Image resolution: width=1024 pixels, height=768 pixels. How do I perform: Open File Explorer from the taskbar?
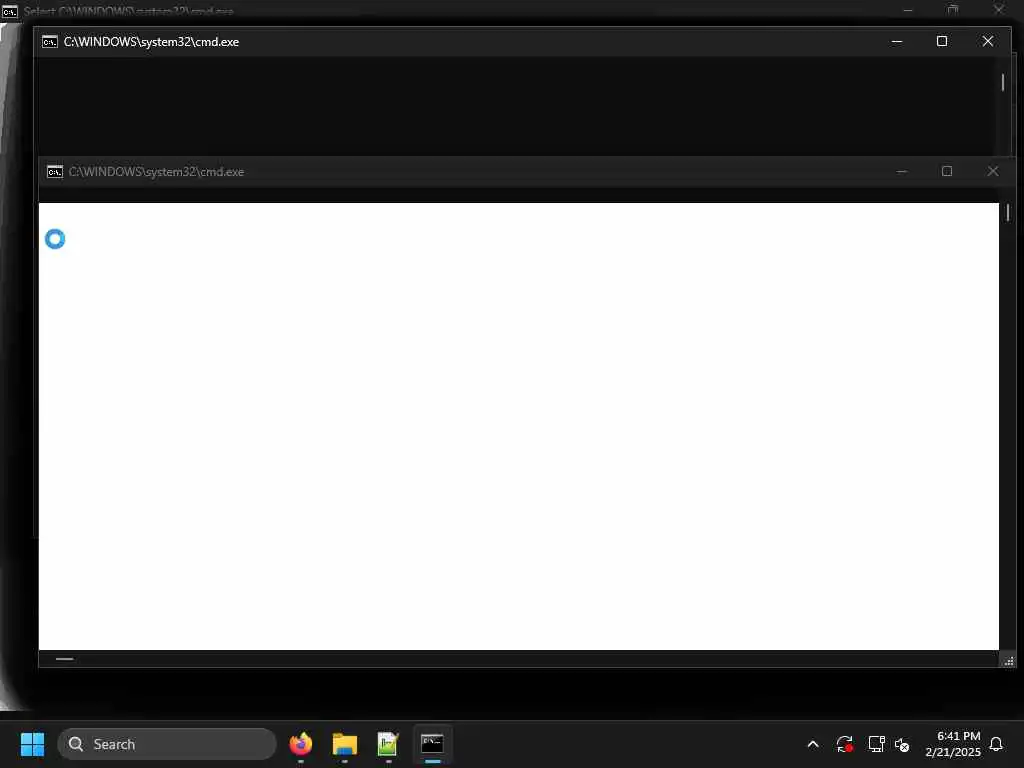click(345, 744)
